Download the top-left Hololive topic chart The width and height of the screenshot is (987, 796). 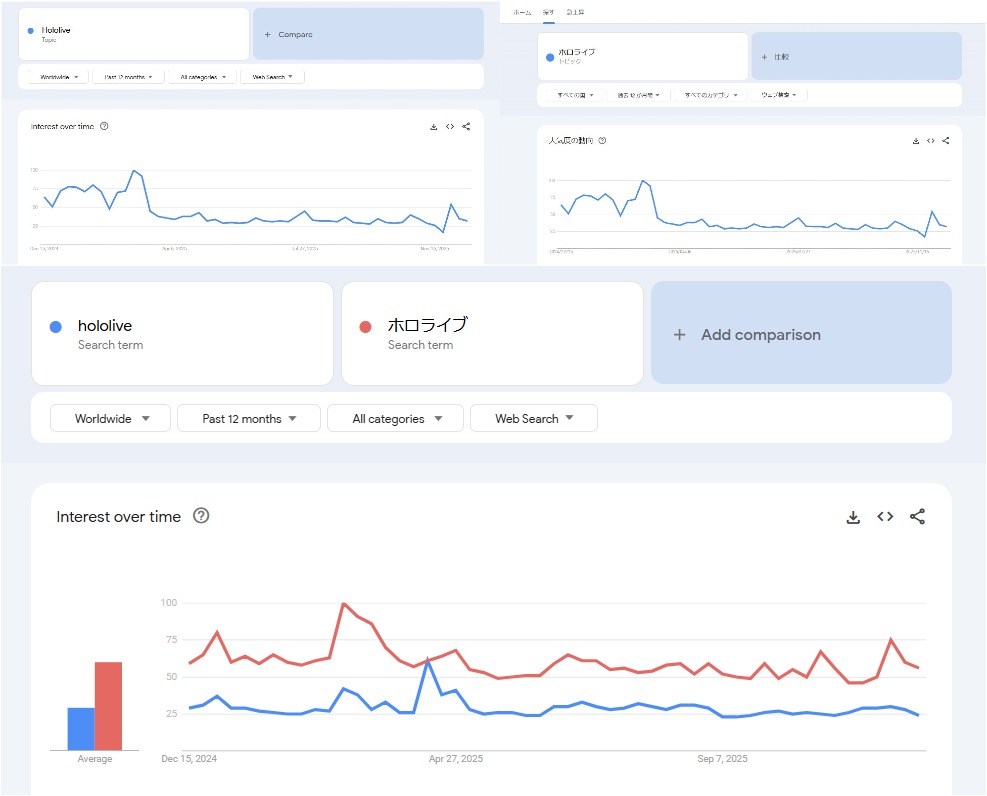pos(434,126)
